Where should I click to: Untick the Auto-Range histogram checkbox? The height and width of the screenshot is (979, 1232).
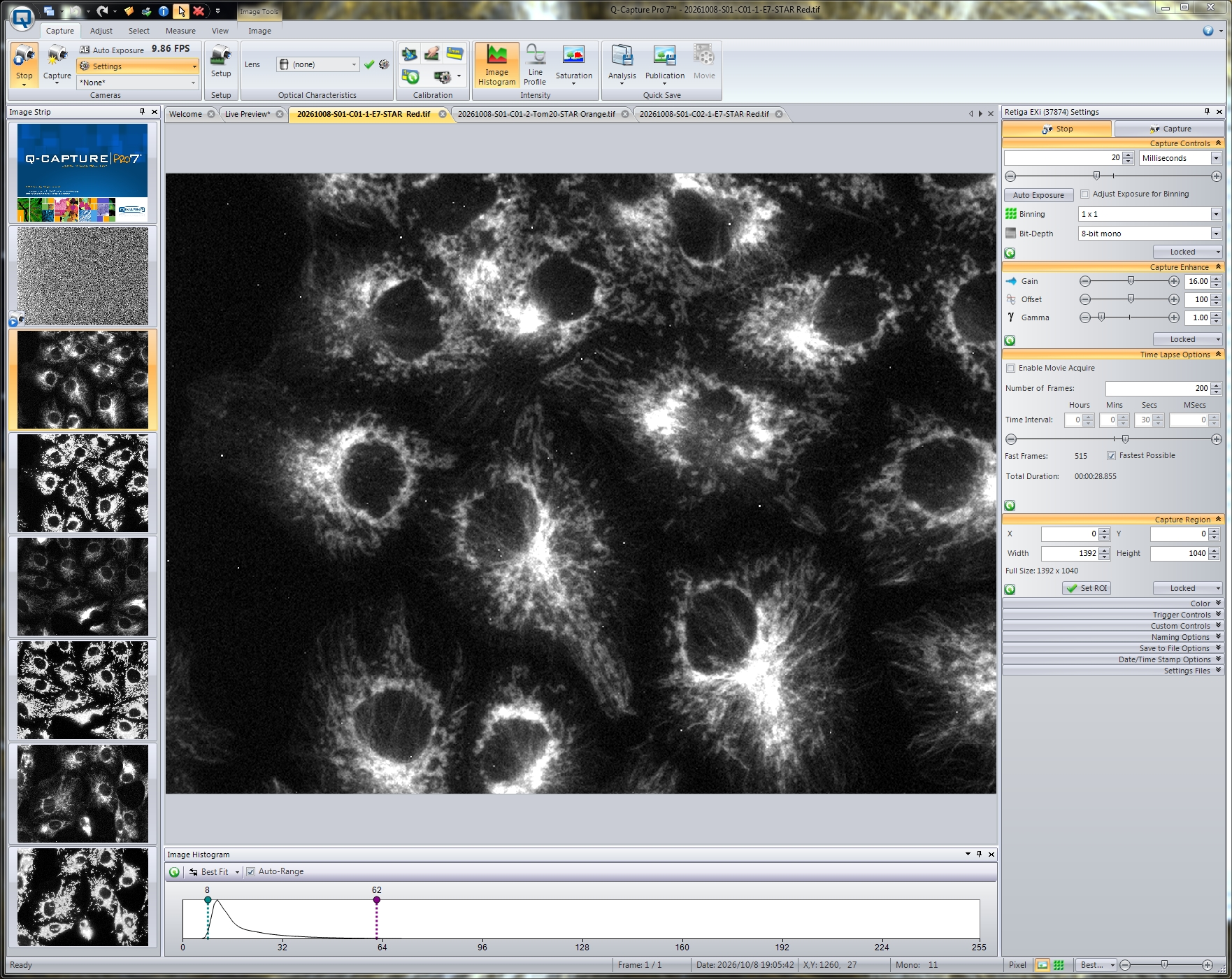coord(251,872)
